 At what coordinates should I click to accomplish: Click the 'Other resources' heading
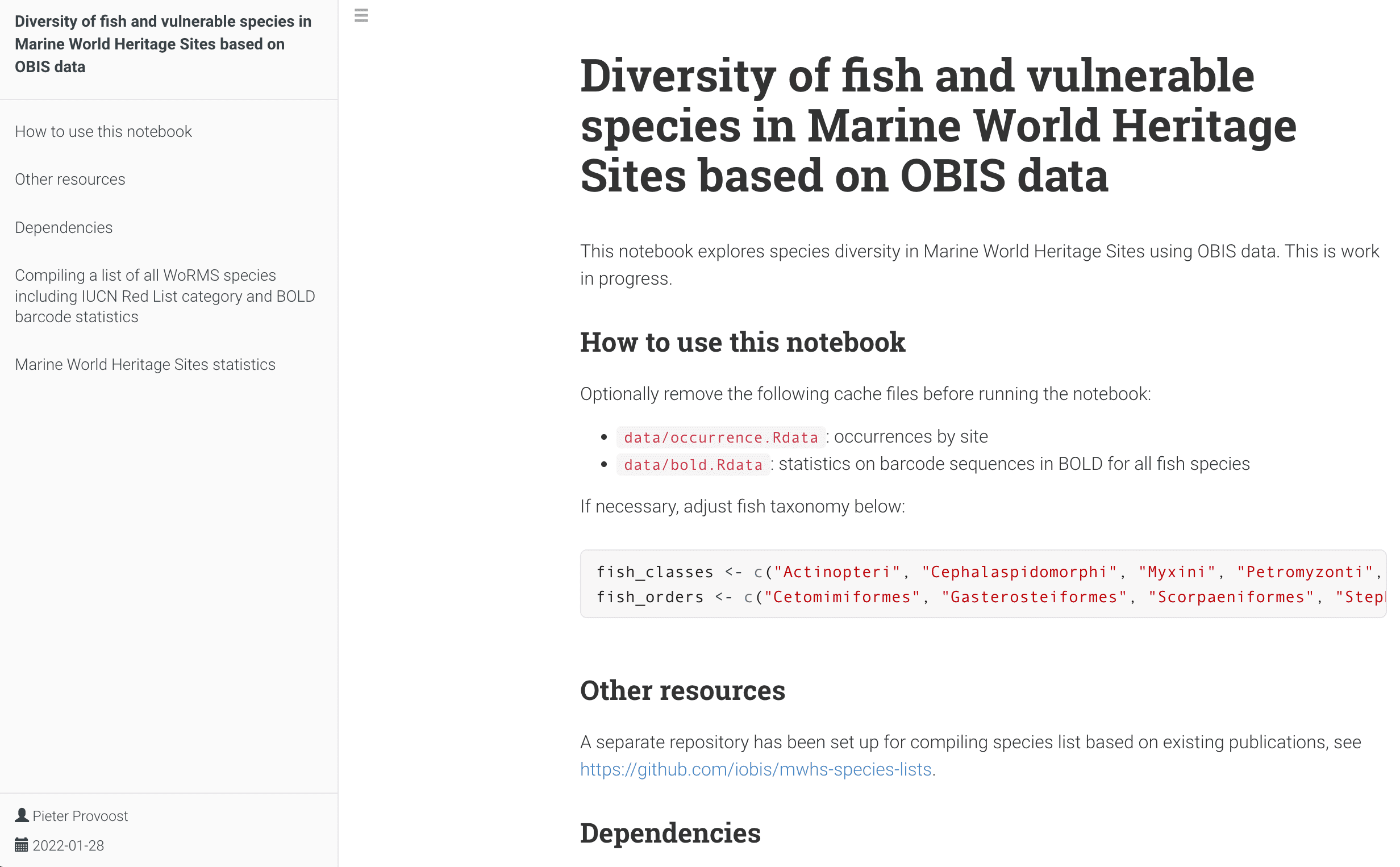tap(683, 690)
